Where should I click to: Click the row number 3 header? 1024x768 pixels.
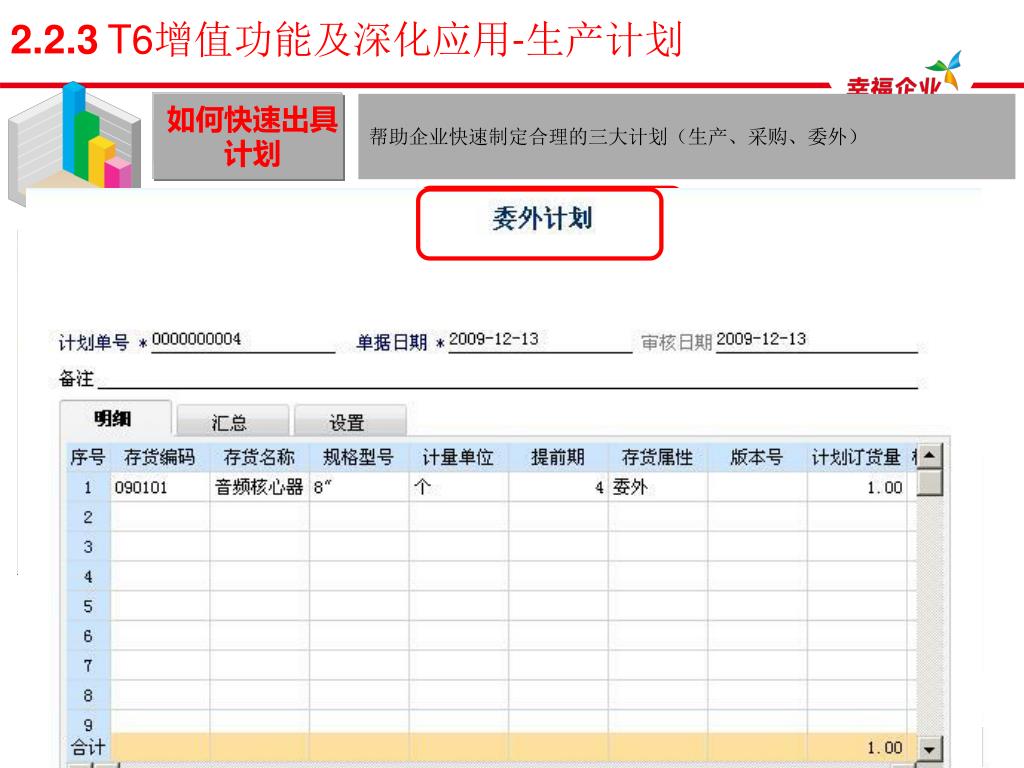click(x=88, y=547)
